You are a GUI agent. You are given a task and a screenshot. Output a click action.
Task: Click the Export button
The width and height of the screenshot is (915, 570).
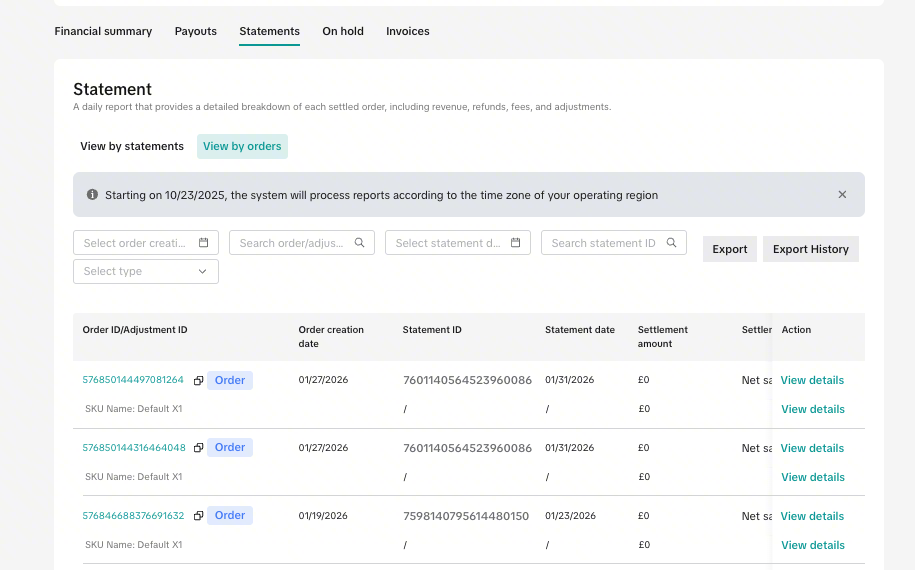pyautogui.click(x=730, y=249)
